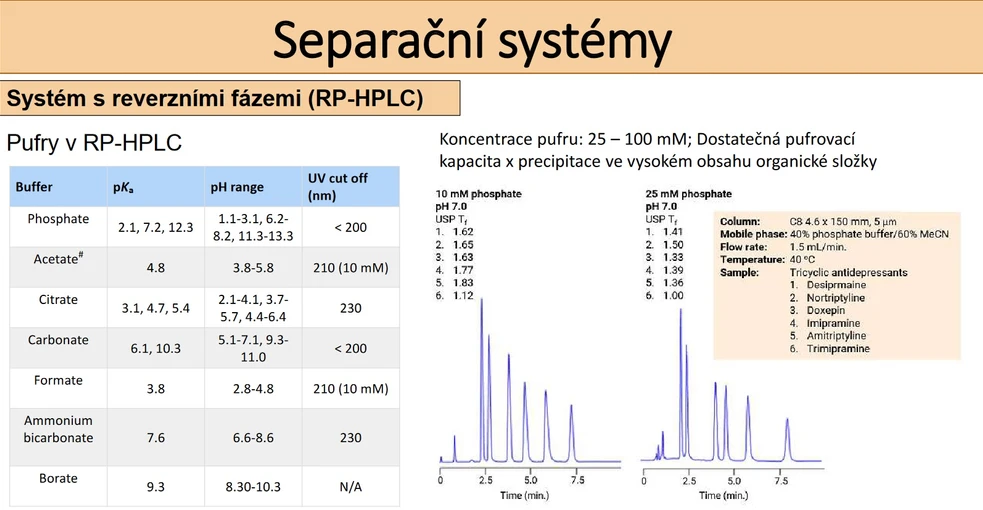This screenshot has width=983, height=510.
Task: Click the '1.5 mL/min.' flow rate value
Action: (x=818, y=247)
